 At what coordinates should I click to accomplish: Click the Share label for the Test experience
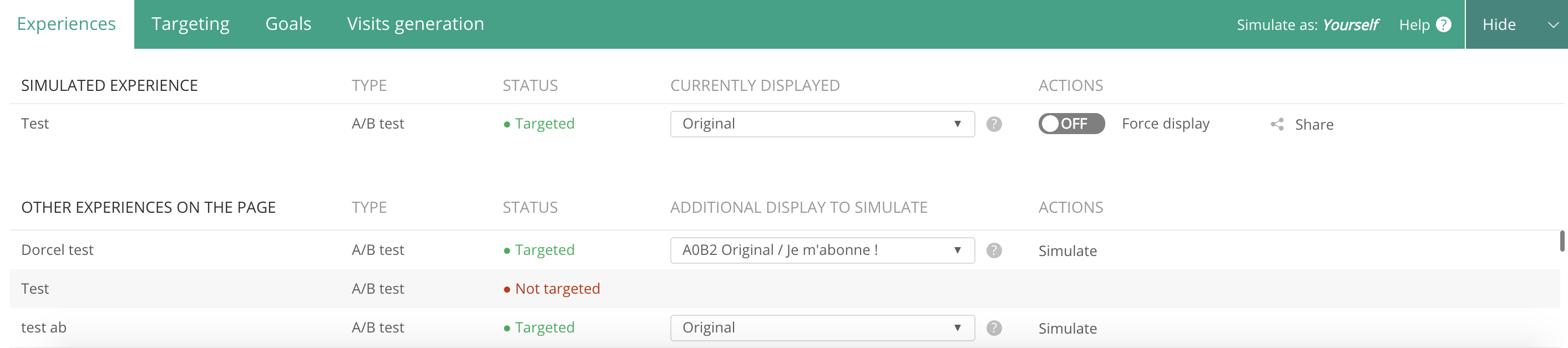click(x=1313, y=125)
